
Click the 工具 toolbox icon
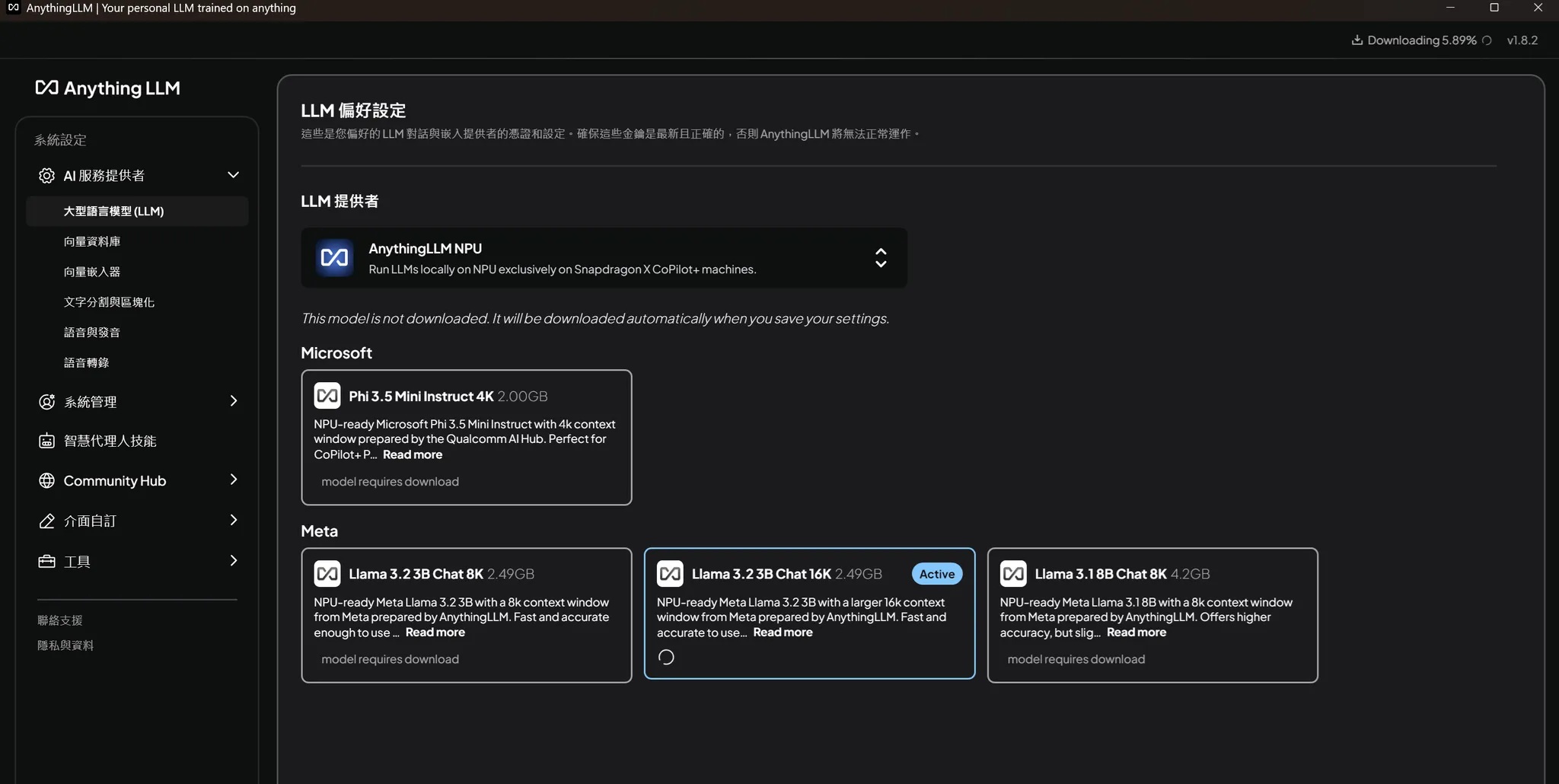tap(46, 562)
